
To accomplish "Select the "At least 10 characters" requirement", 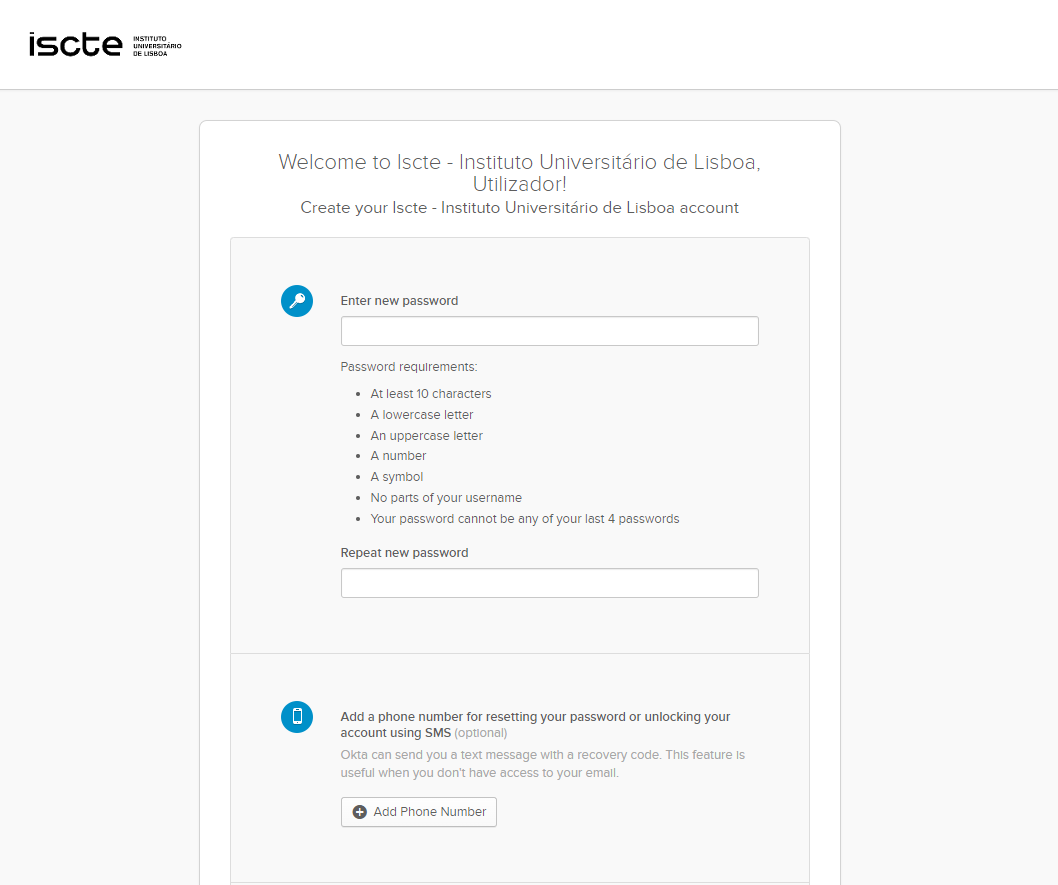I will click(x=431, y=394).
